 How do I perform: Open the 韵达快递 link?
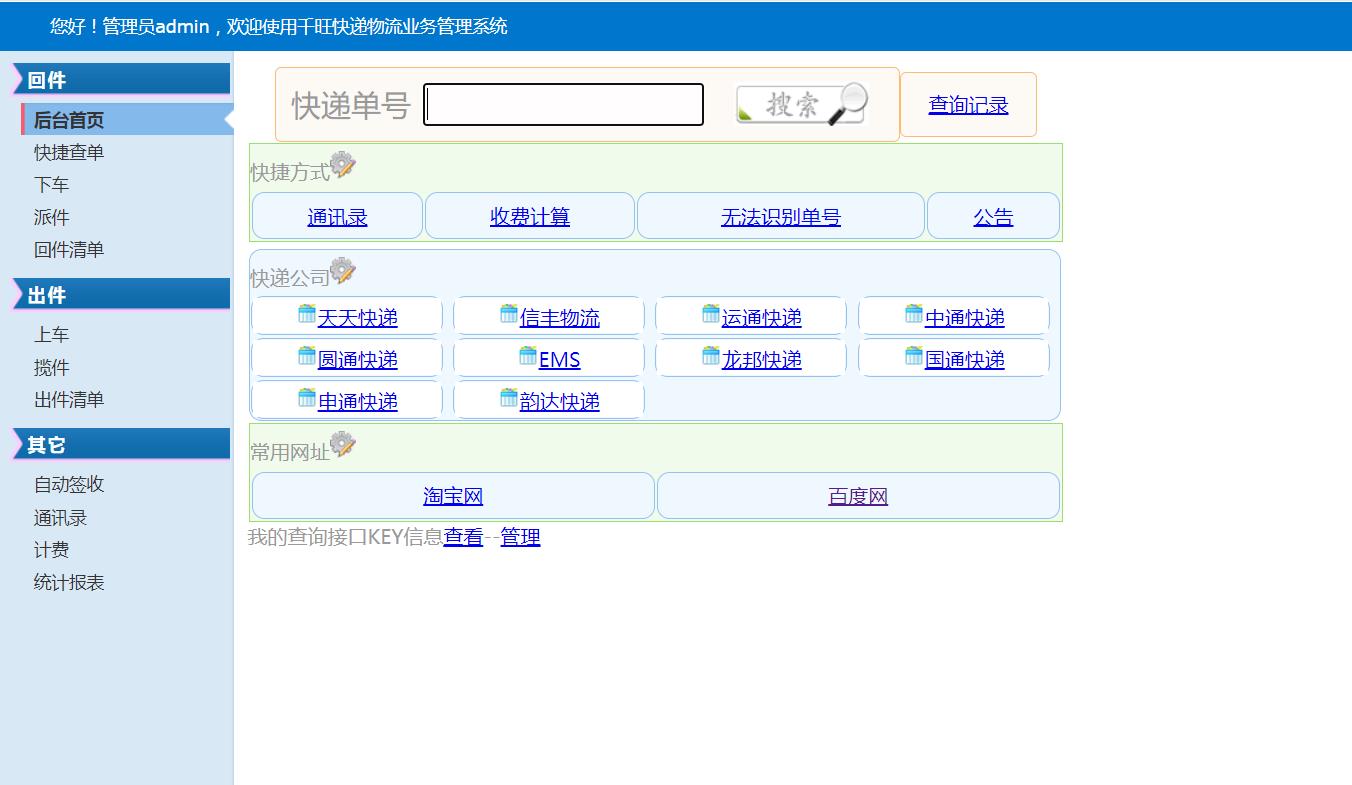560,402
